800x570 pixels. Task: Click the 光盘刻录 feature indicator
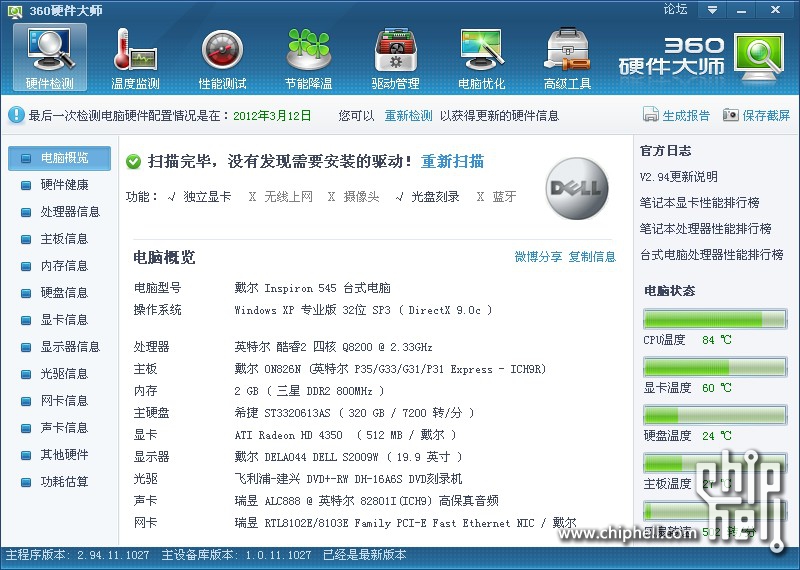pos(428,196)
